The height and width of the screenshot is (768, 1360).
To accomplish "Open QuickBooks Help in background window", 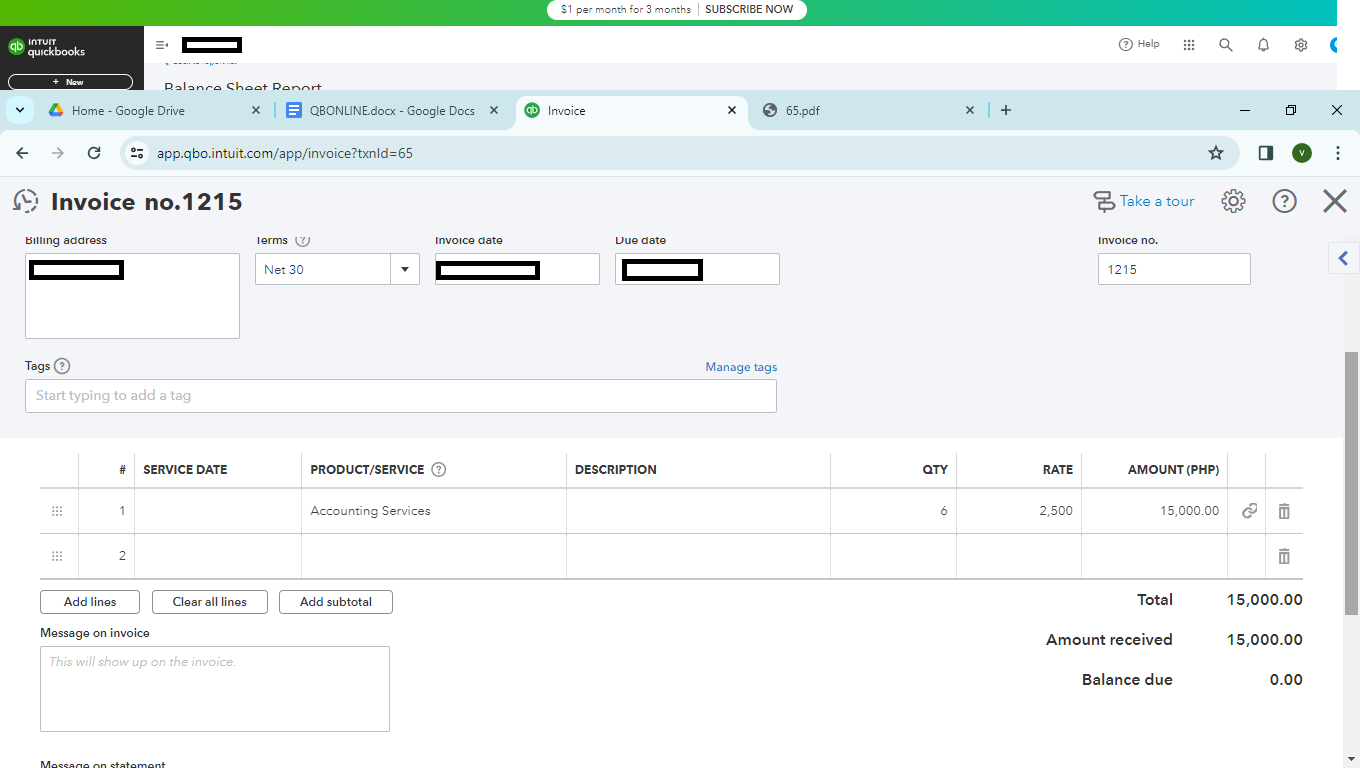I will 1139,44.
